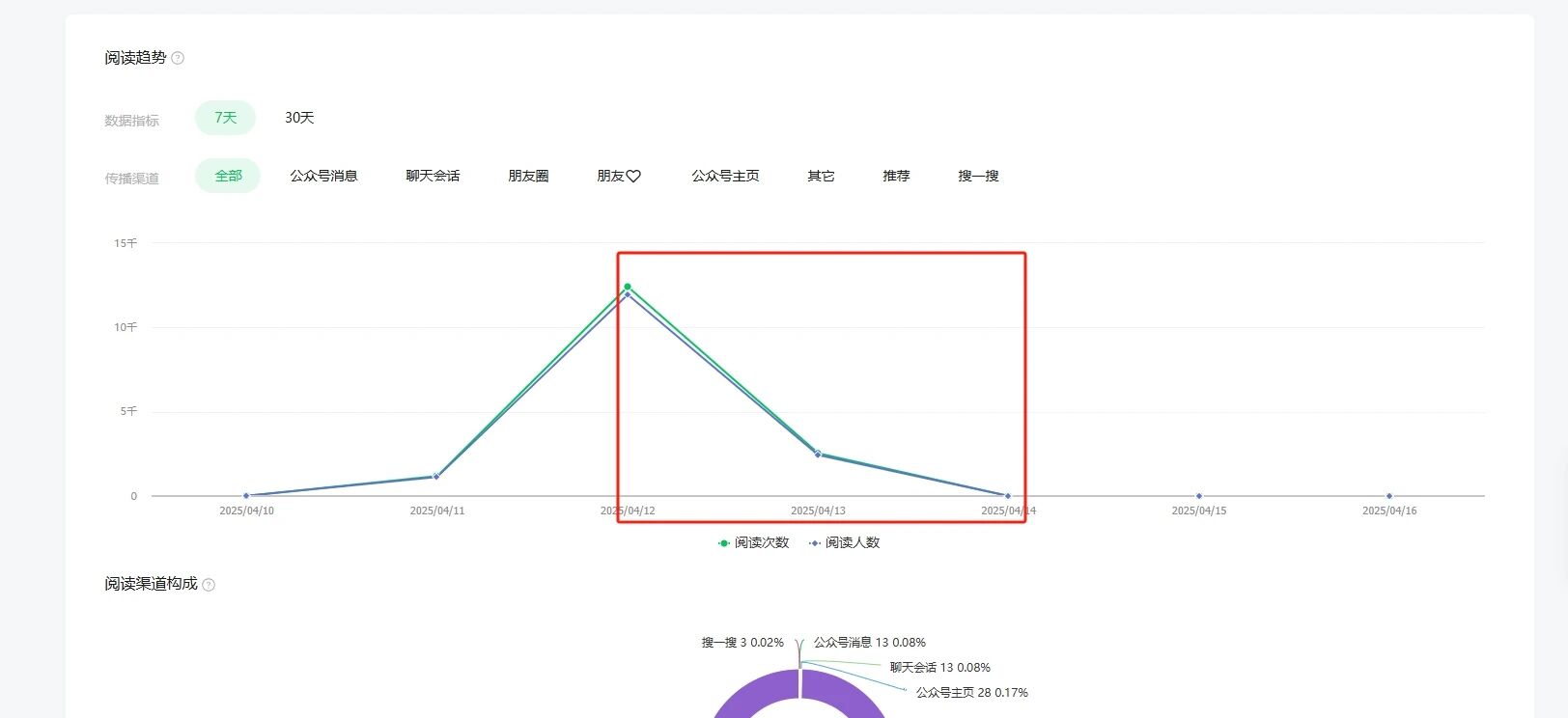This screenshot has width=1568, height=718.
Task: Click data point at 2025/04/16
Action: 1389,496
